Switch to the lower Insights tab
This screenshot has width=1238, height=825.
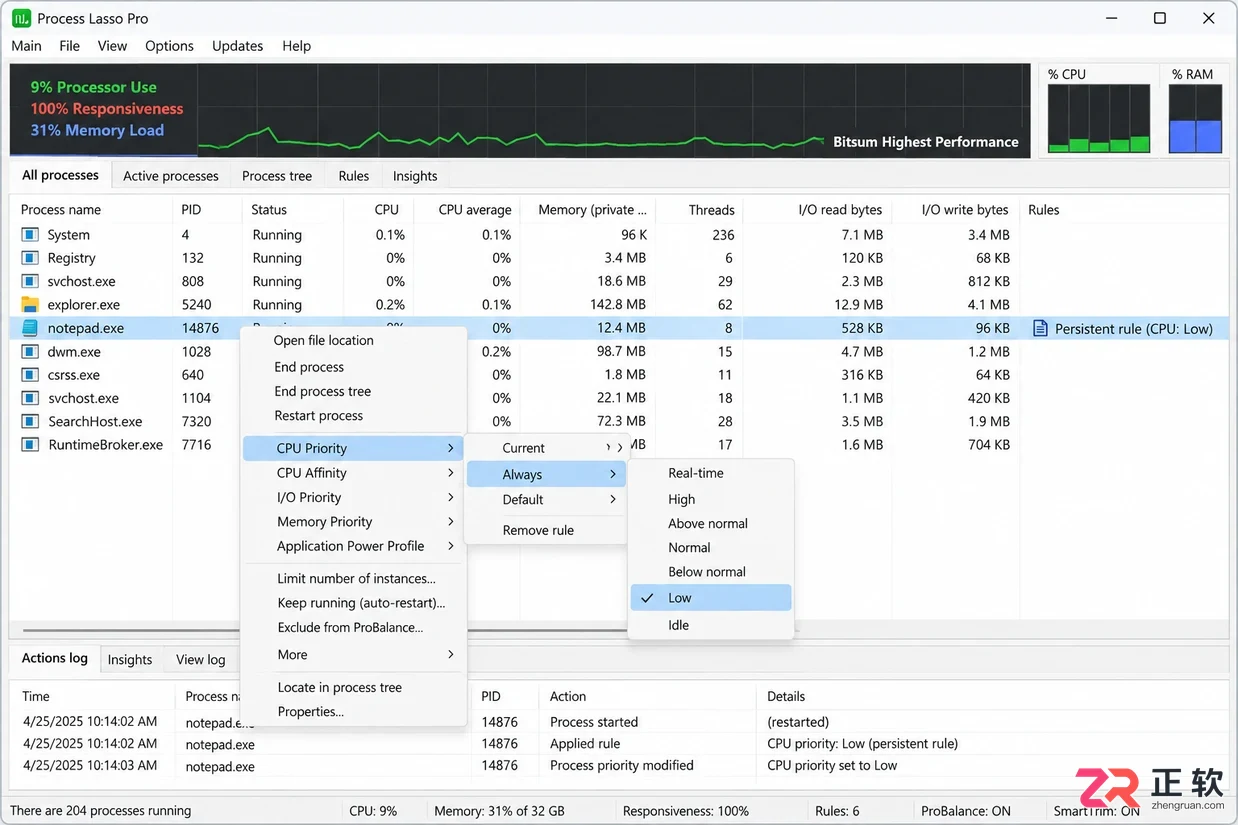click(130, 659)
